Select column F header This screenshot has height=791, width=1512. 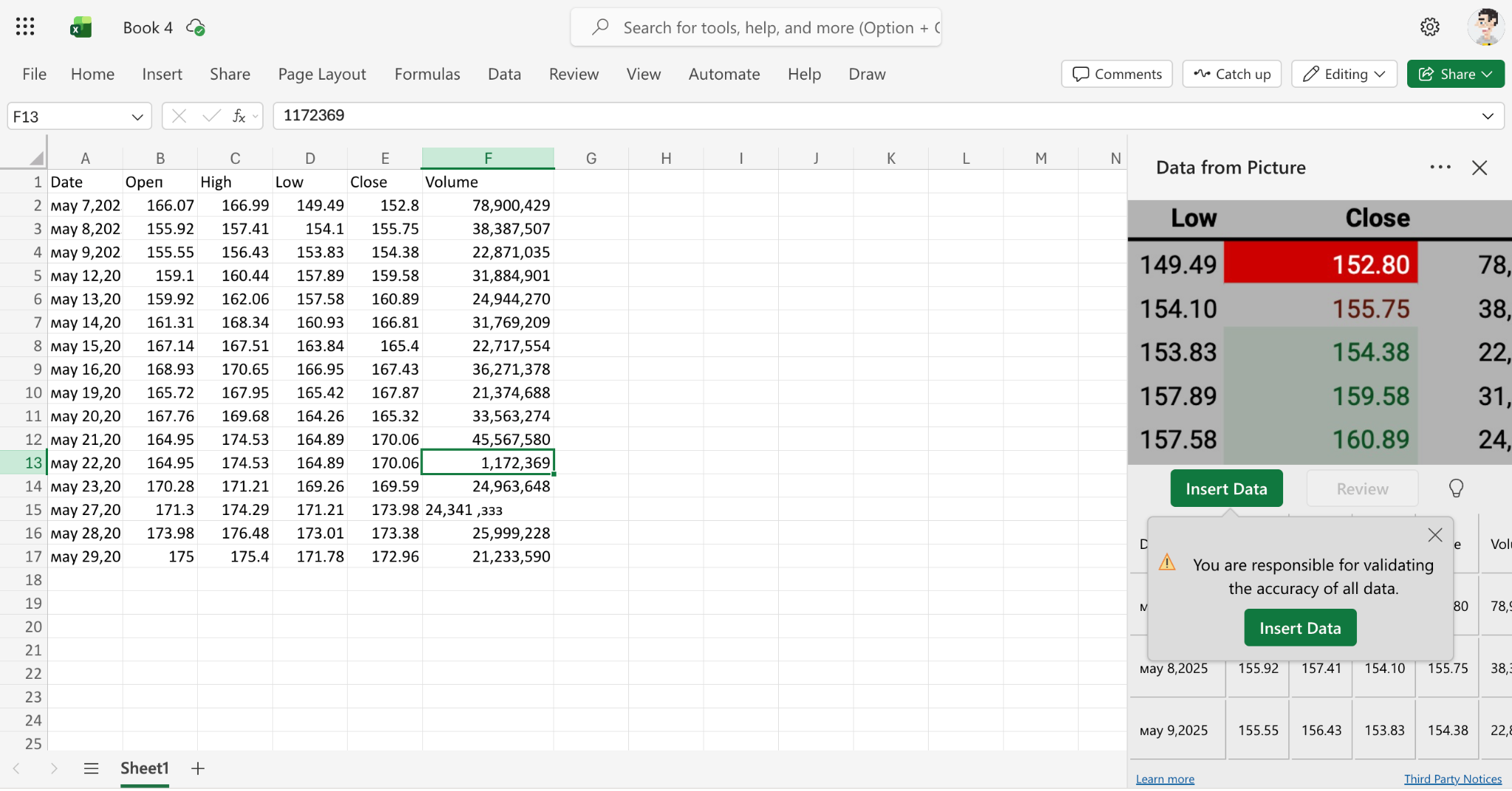click(x=488, y=158)
